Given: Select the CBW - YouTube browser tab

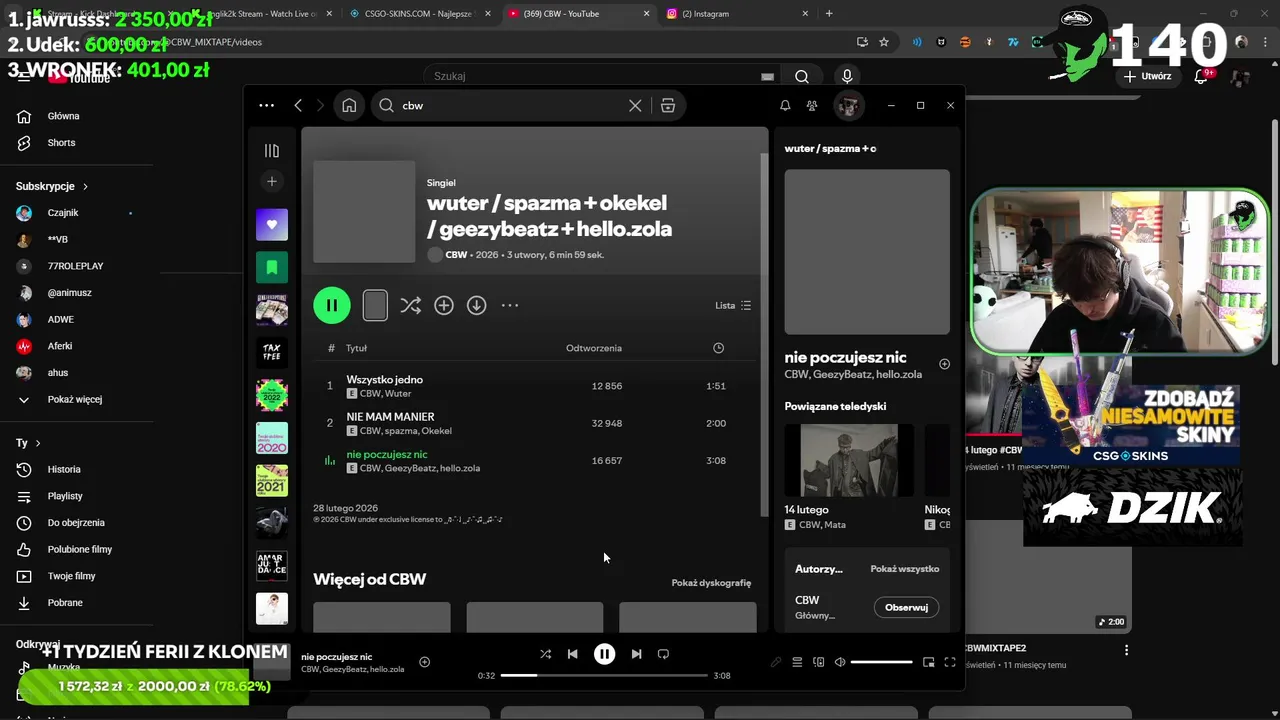Looking at the screenshot, I should coord(575,14).
